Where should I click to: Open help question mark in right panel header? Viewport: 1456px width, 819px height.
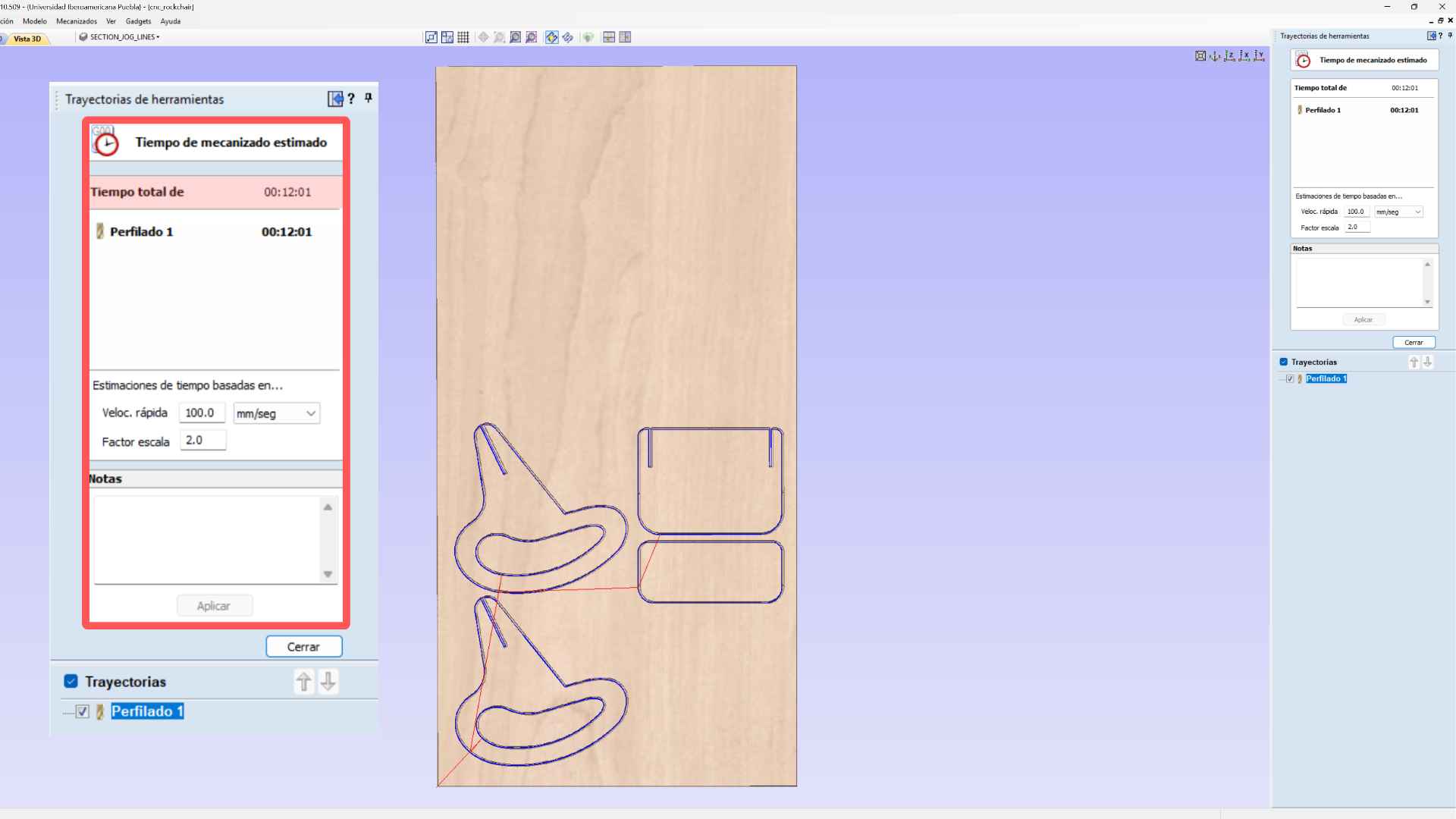click(1440, 36)
